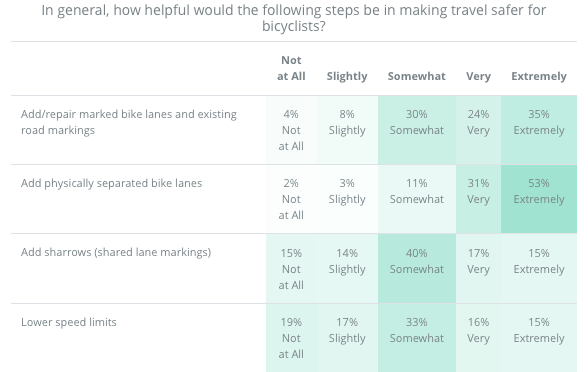
Task: Select the 2% Not at All cell
Action: pyautogui.click(x=291, y=199)
